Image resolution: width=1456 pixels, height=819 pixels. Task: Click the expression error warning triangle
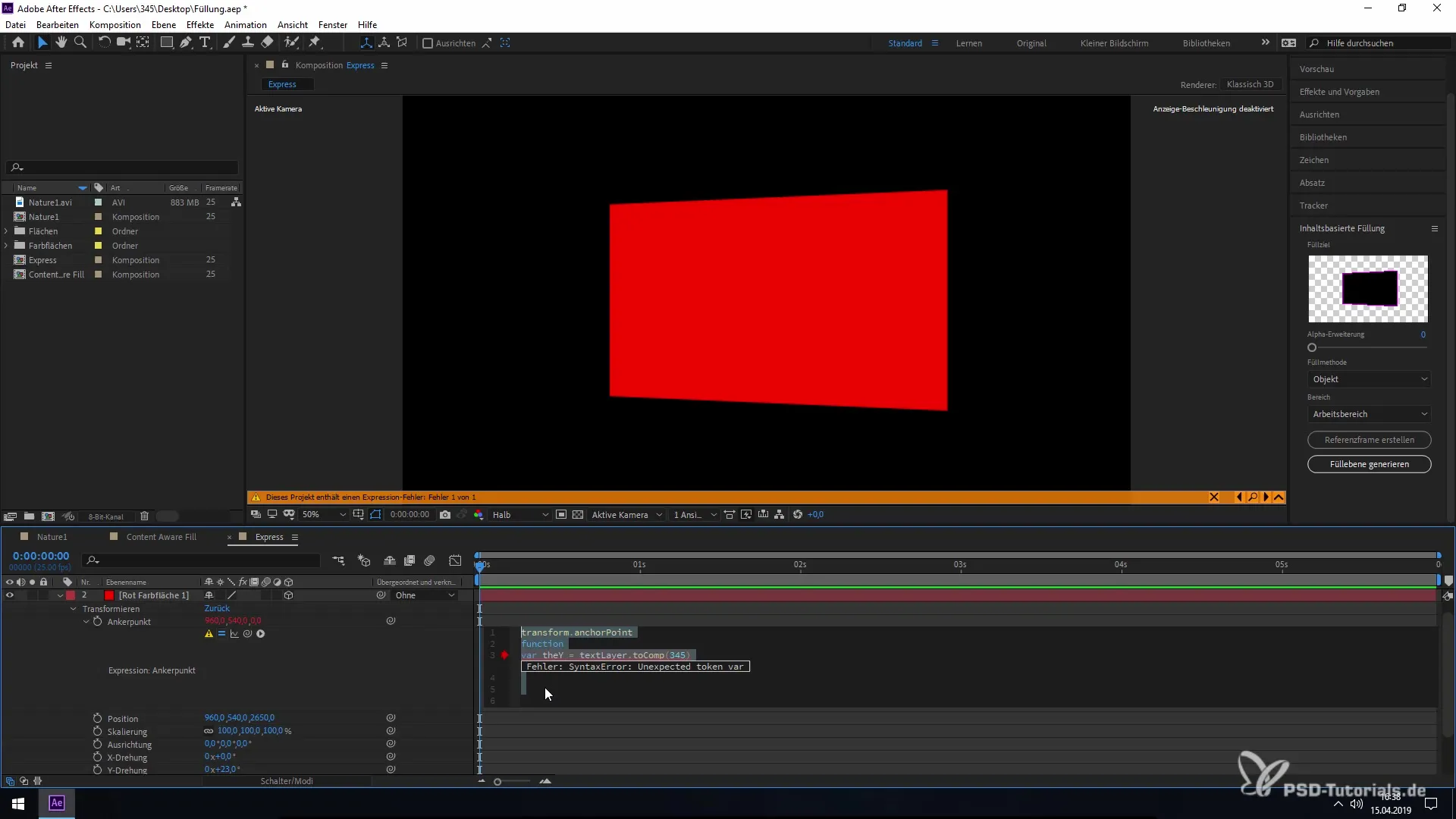pos(209,634)
